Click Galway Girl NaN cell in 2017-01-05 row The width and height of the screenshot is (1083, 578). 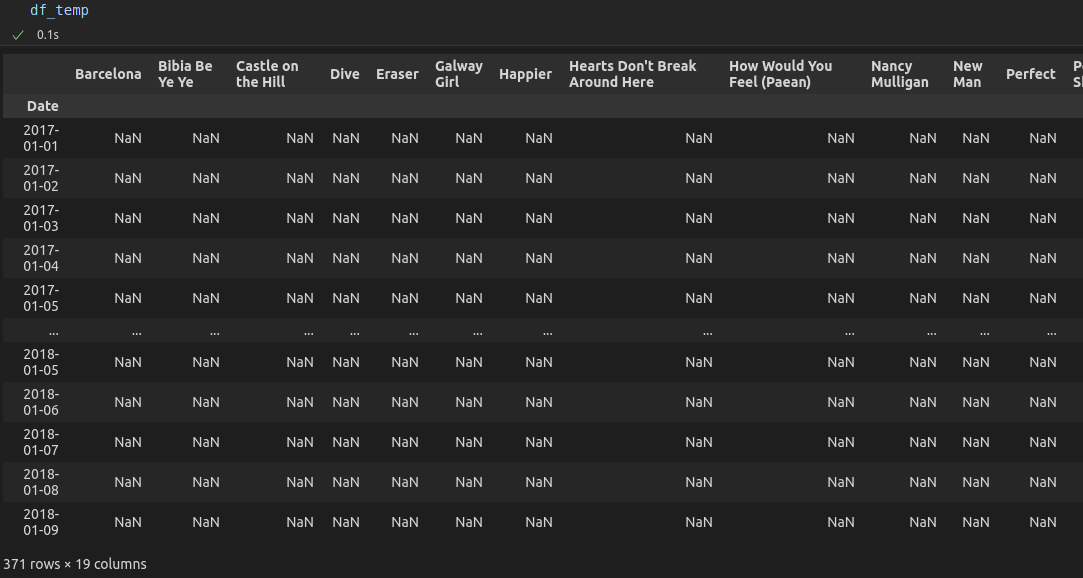pyautogui.click(x=469, y=298)
